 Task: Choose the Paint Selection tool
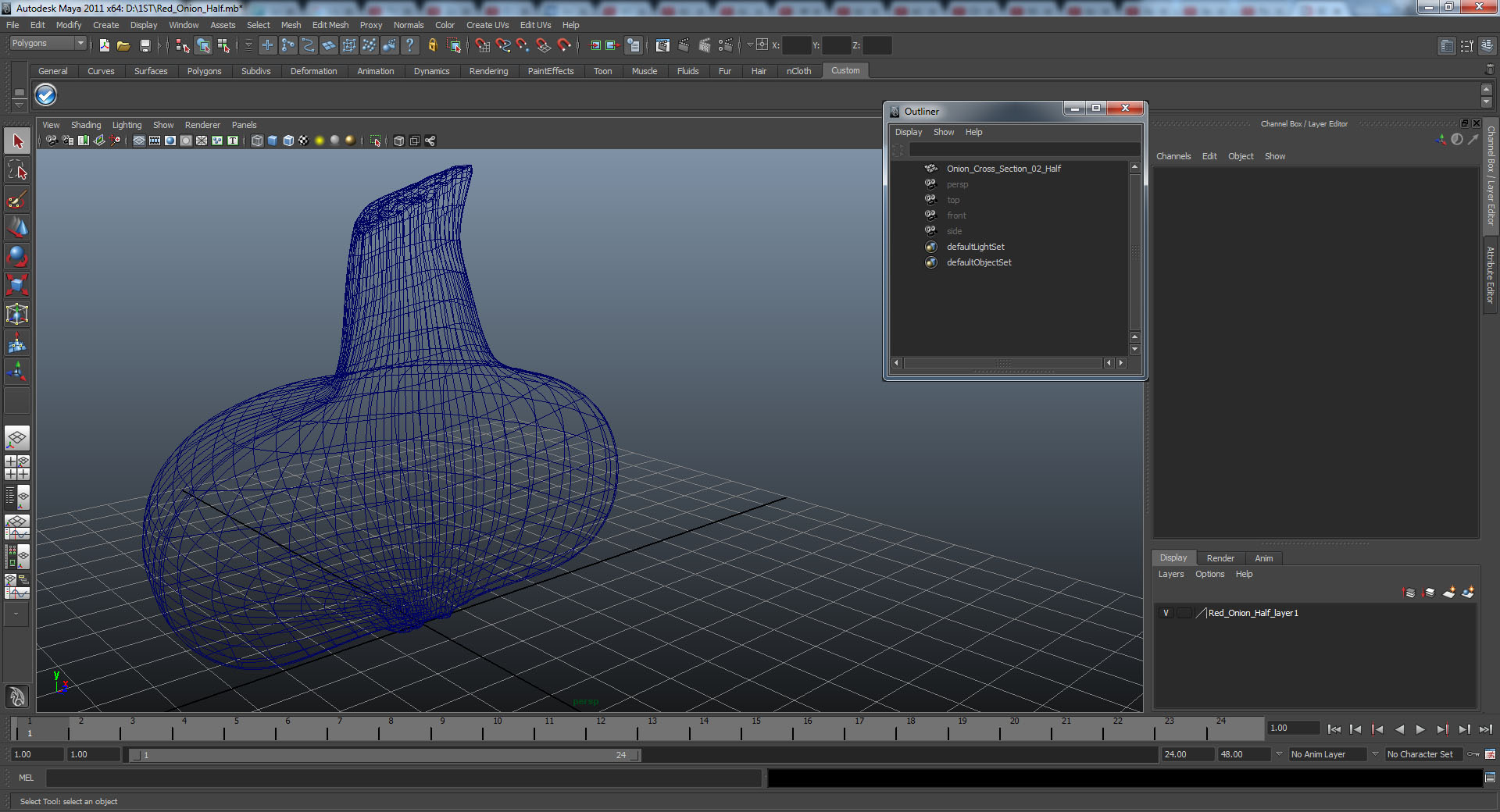coord(17,199)
